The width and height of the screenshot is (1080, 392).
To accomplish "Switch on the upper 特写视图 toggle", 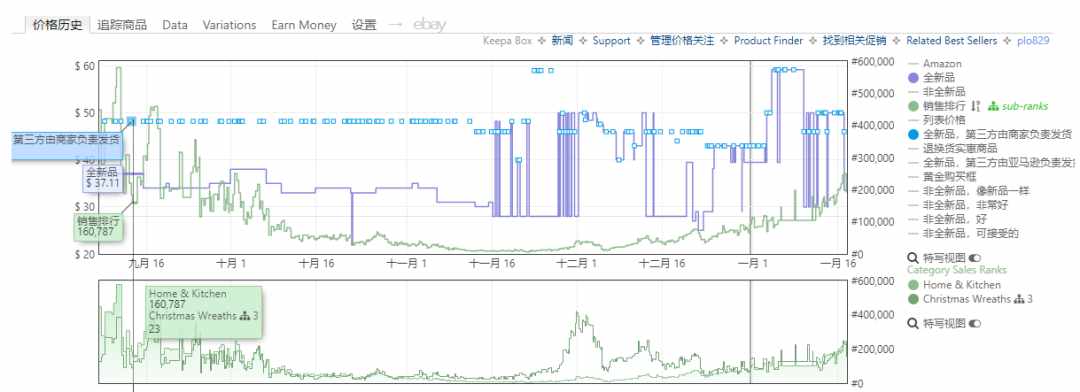I will pyautogui.click(x=974, y=258).
